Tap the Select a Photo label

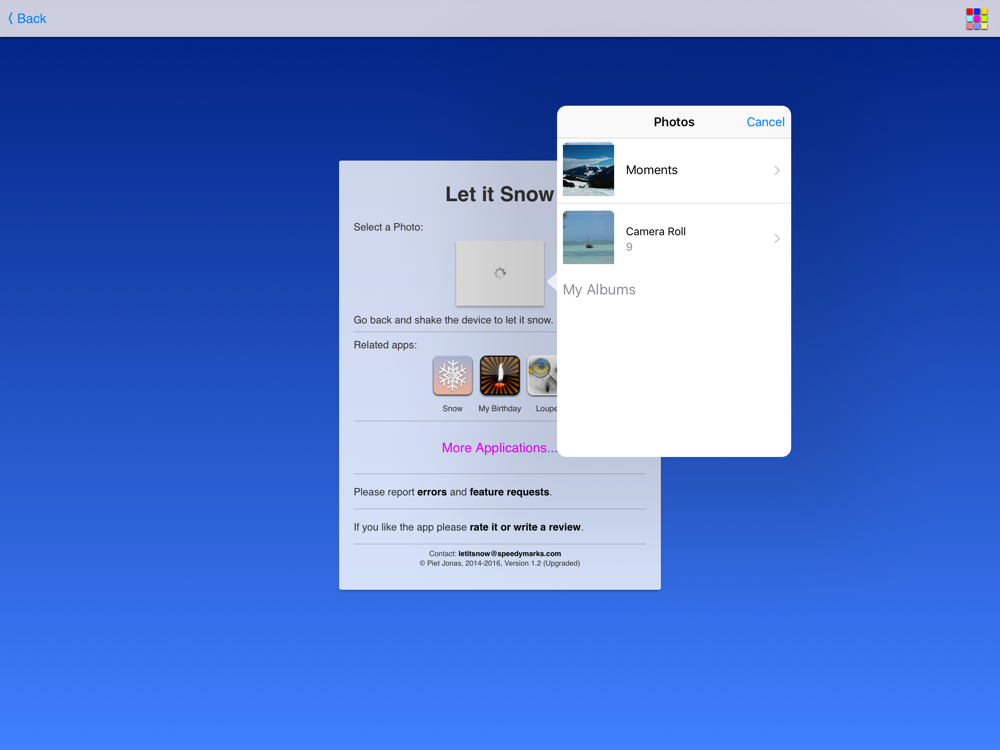pos(388,227)
